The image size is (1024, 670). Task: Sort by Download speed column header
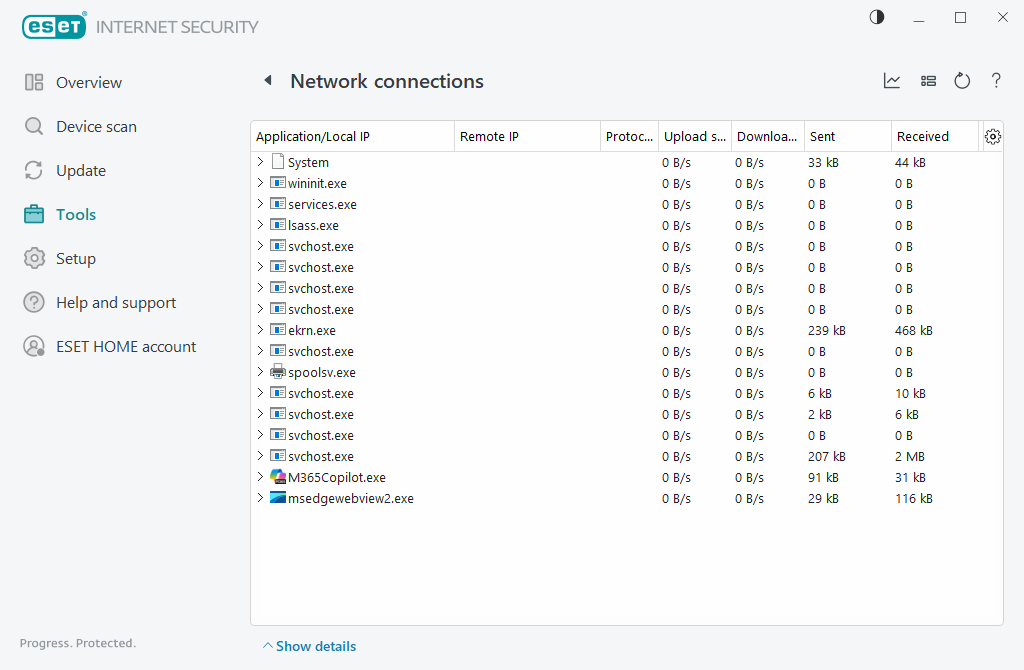767,136
